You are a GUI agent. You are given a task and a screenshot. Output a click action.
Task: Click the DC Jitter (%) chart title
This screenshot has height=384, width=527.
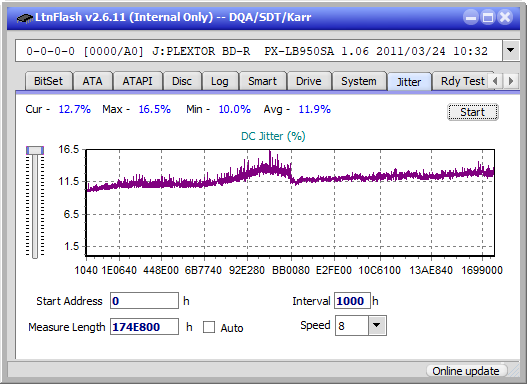pyautogui.click(x=273, y=136)
